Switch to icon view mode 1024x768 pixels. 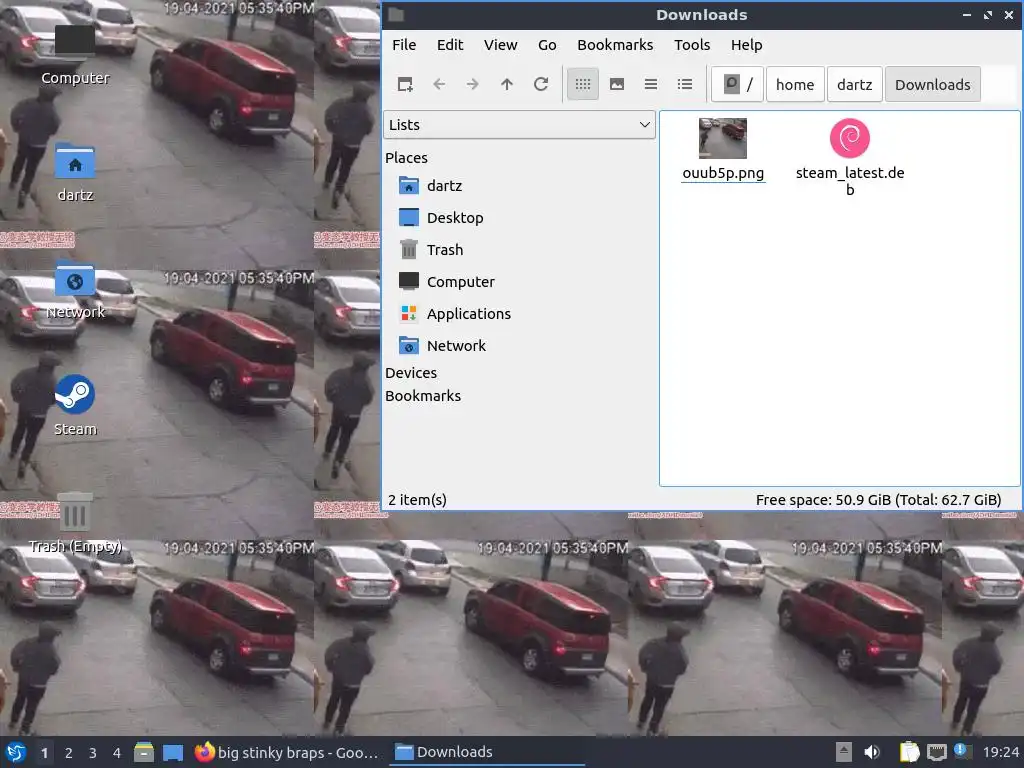point(583,84)
